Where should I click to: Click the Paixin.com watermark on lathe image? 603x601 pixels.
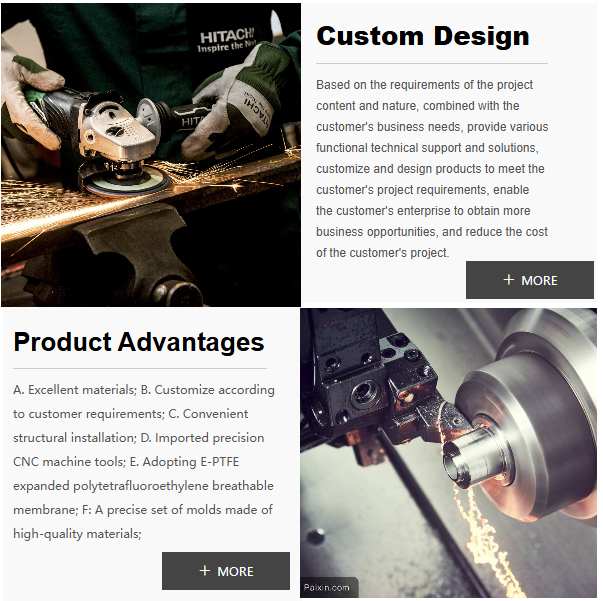(x=326, y=588)
